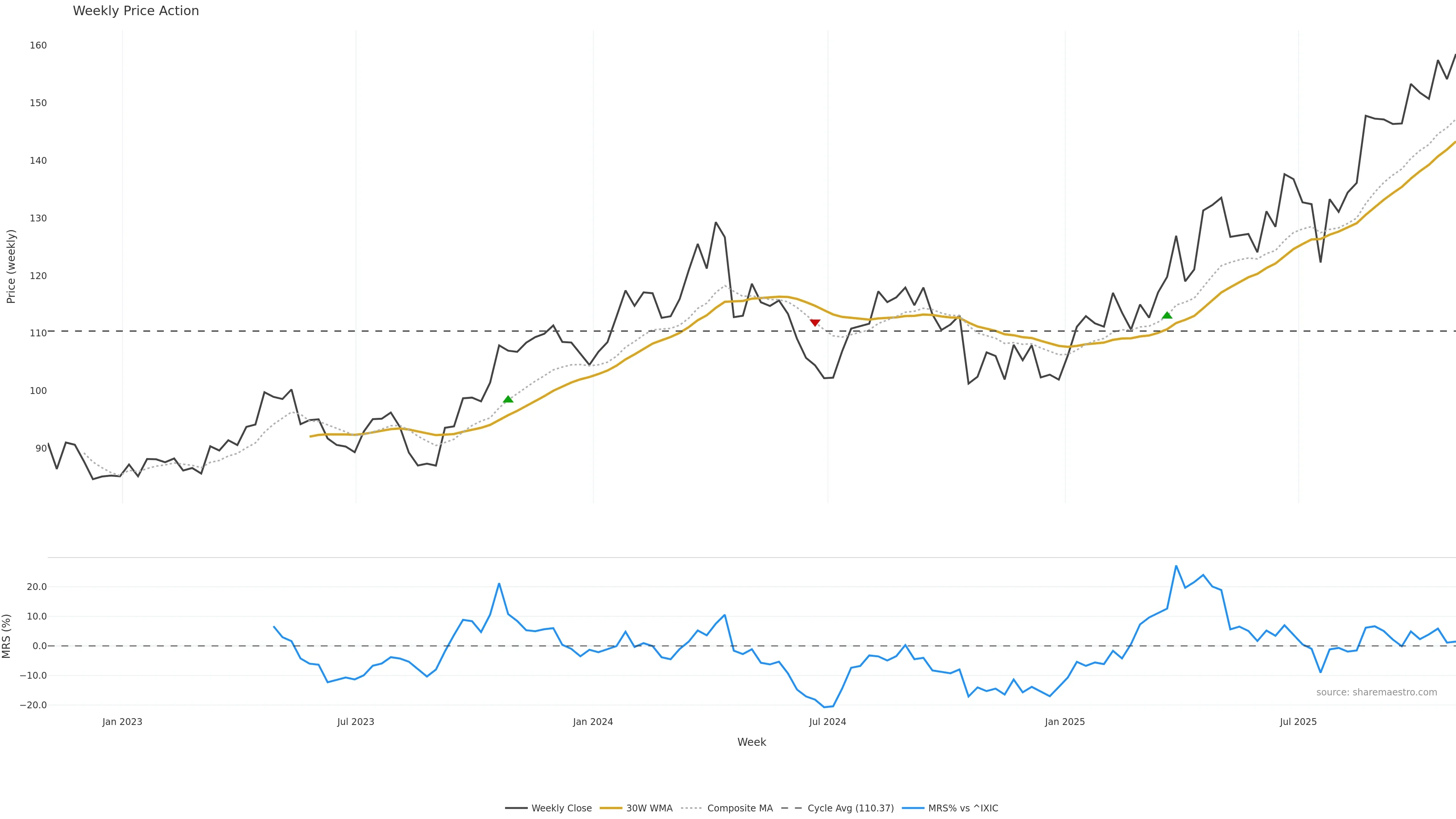The height and width of the screenshot is (819, 1456).
Task: Click the Week x-axis title
Action: pyautogui.click(x=751, y=742)
